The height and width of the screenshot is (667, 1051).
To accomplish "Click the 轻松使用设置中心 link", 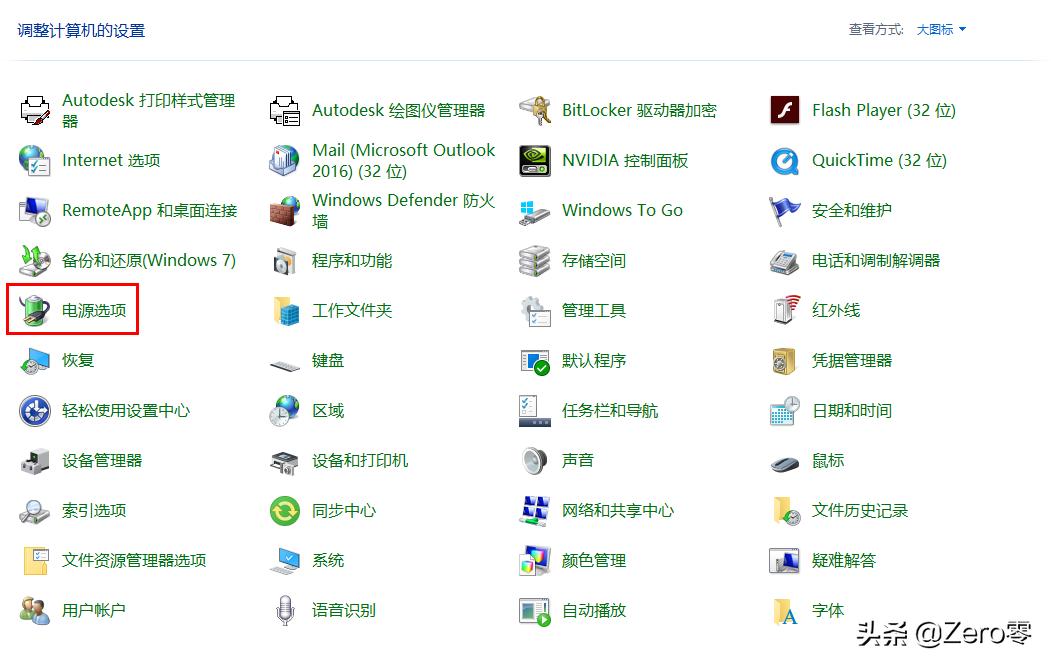I will coord(126,410).
